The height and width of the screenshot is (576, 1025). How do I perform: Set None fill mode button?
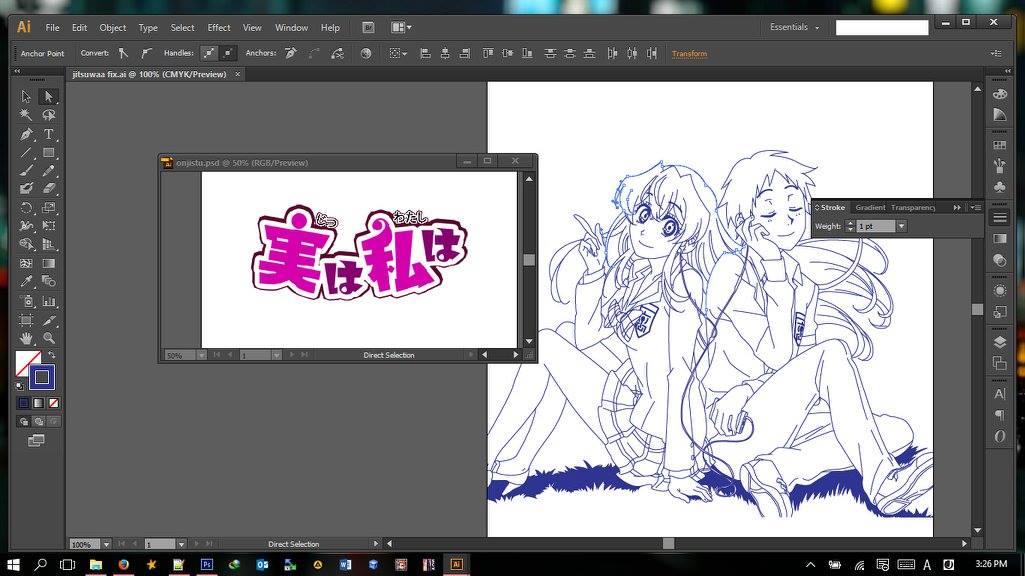(54, 403)
